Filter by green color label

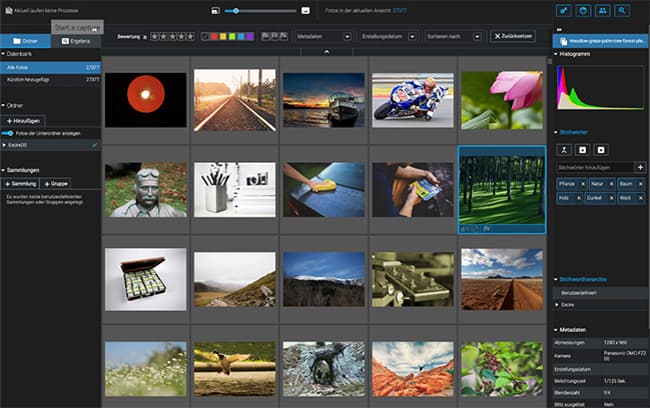point(232,36)
